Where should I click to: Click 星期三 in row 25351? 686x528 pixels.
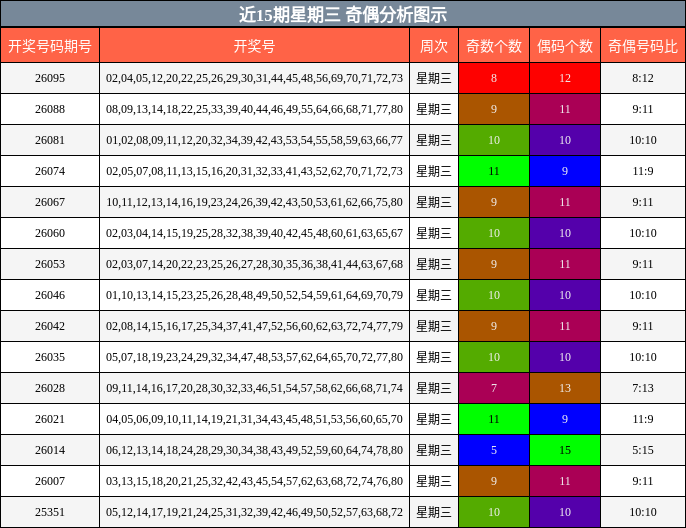tap(434, 512)
